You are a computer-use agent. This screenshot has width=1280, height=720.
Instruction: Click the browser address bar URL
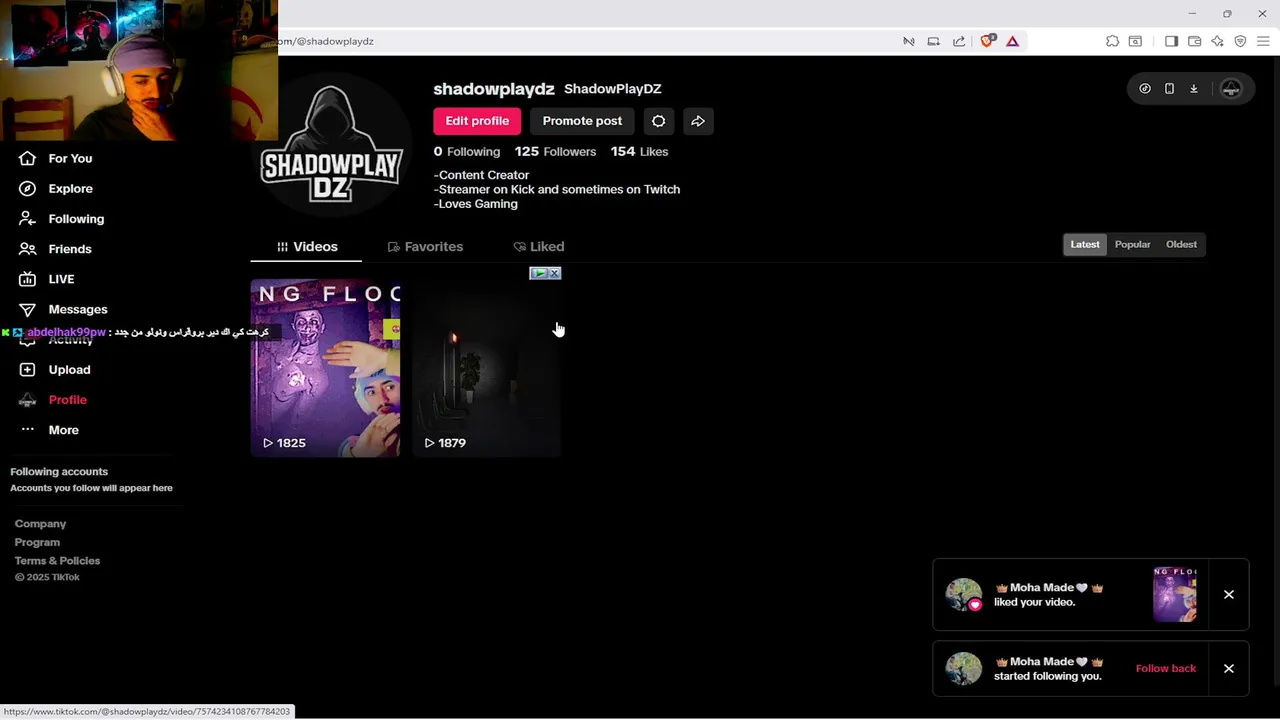[325, 41]
